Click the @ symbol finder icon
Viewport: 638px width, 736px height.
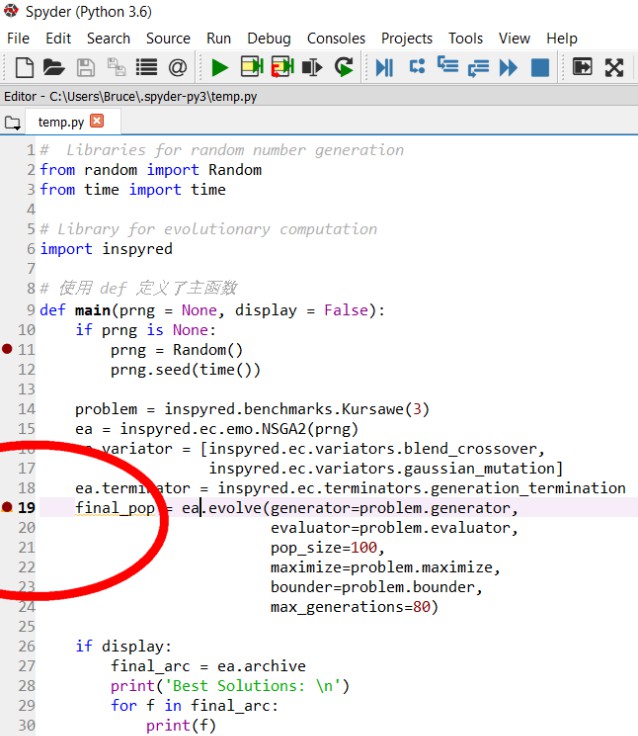point(177,67)
